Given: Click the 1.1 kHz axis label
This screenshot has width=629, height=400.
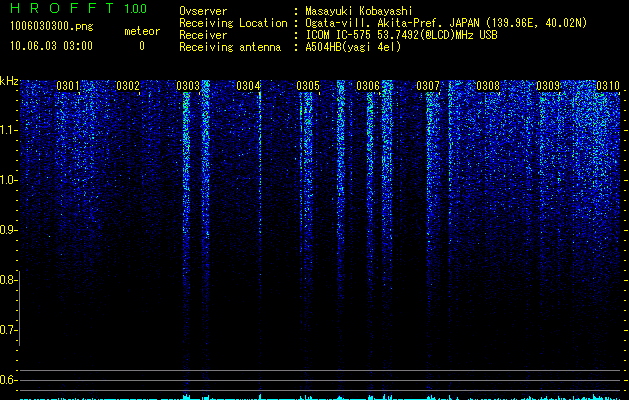Looking at the screenshot, I should [7, 130].
